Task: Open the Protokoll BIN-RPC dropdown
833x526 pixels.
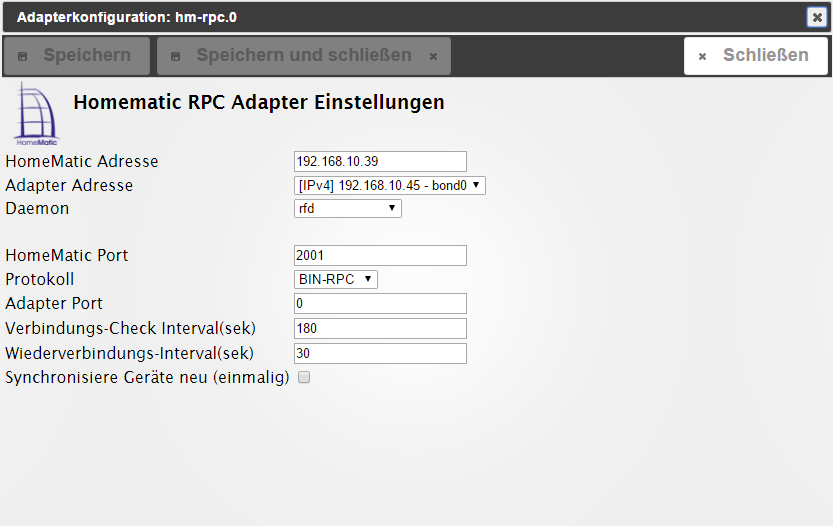Action: click(335, 279)
